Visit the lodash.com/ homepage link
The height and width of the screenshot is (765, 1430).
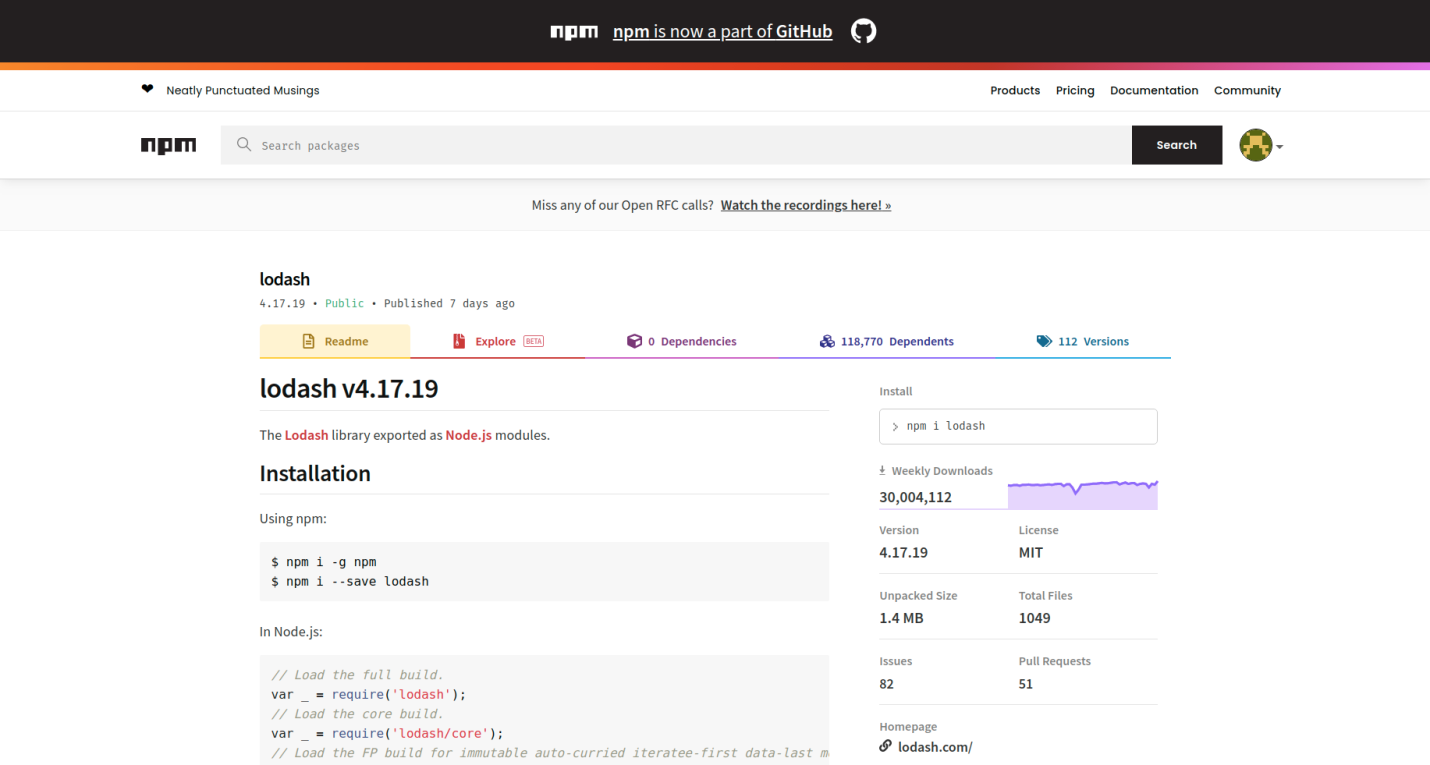point(935,747)
